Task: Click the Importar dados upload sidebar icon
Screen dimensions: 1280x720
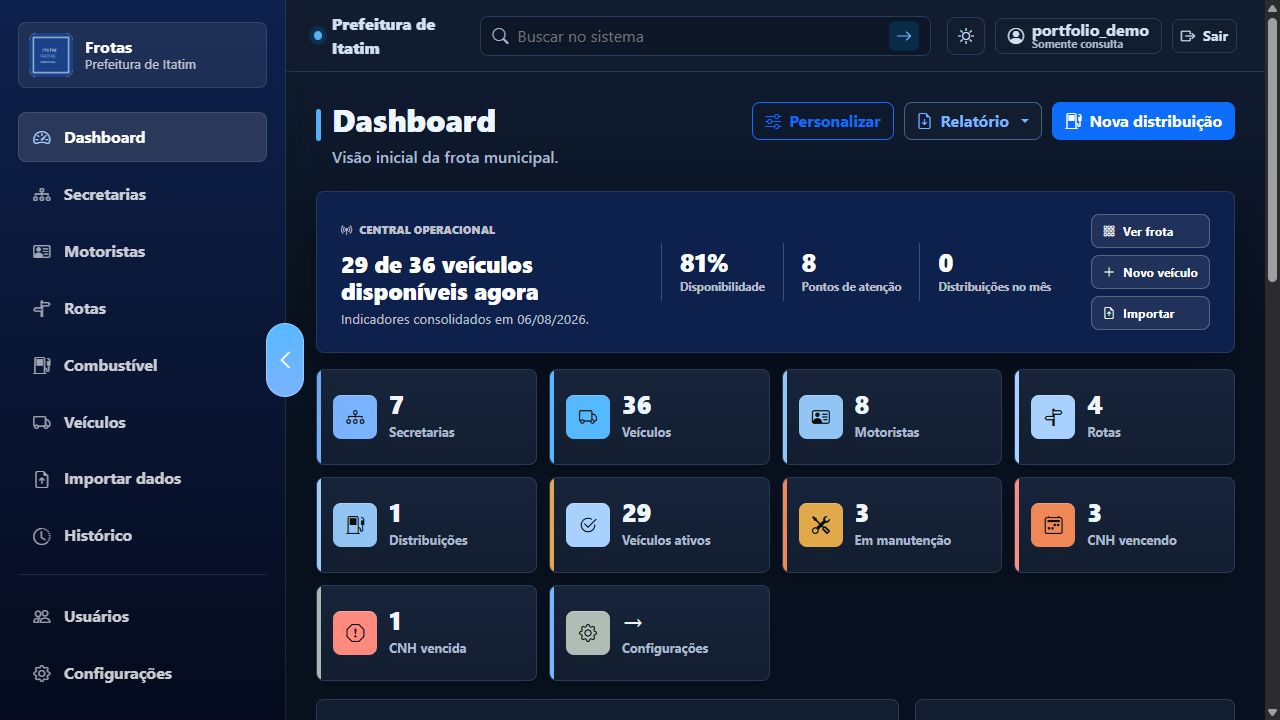Action: click(x=42, y=479)
